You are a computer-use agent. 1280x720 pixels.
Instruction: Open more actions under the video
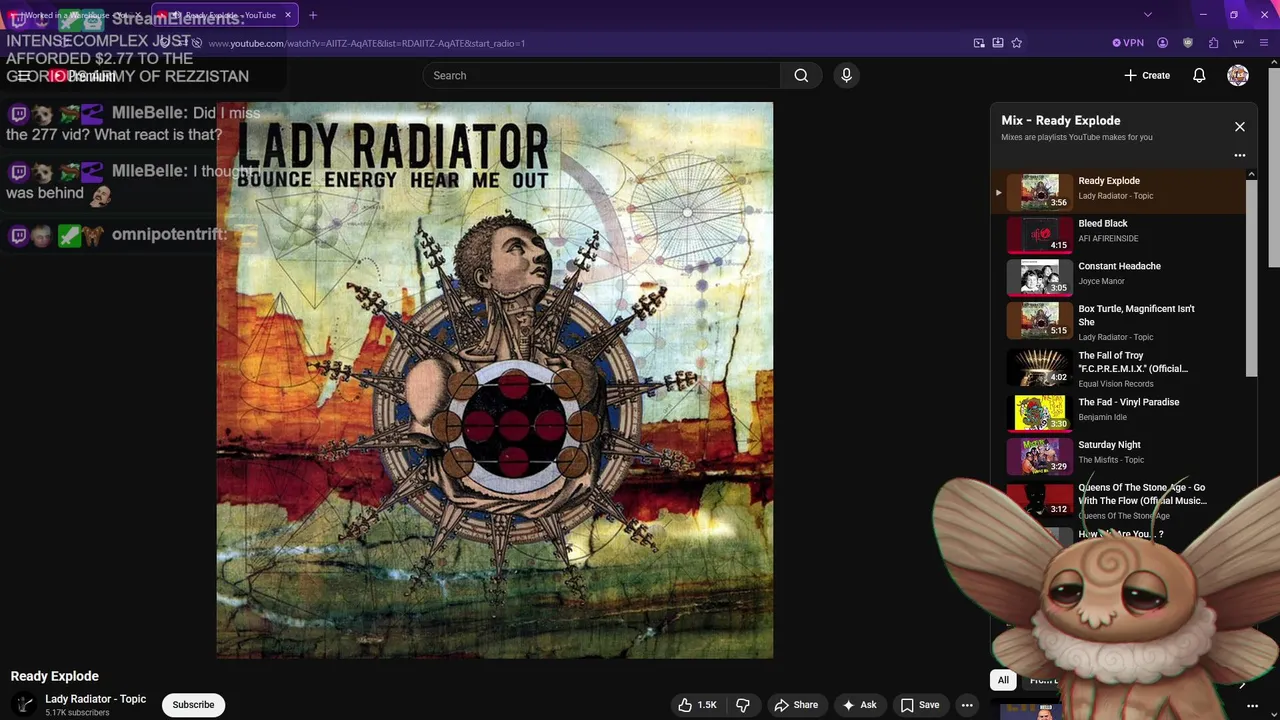[967, 705]
